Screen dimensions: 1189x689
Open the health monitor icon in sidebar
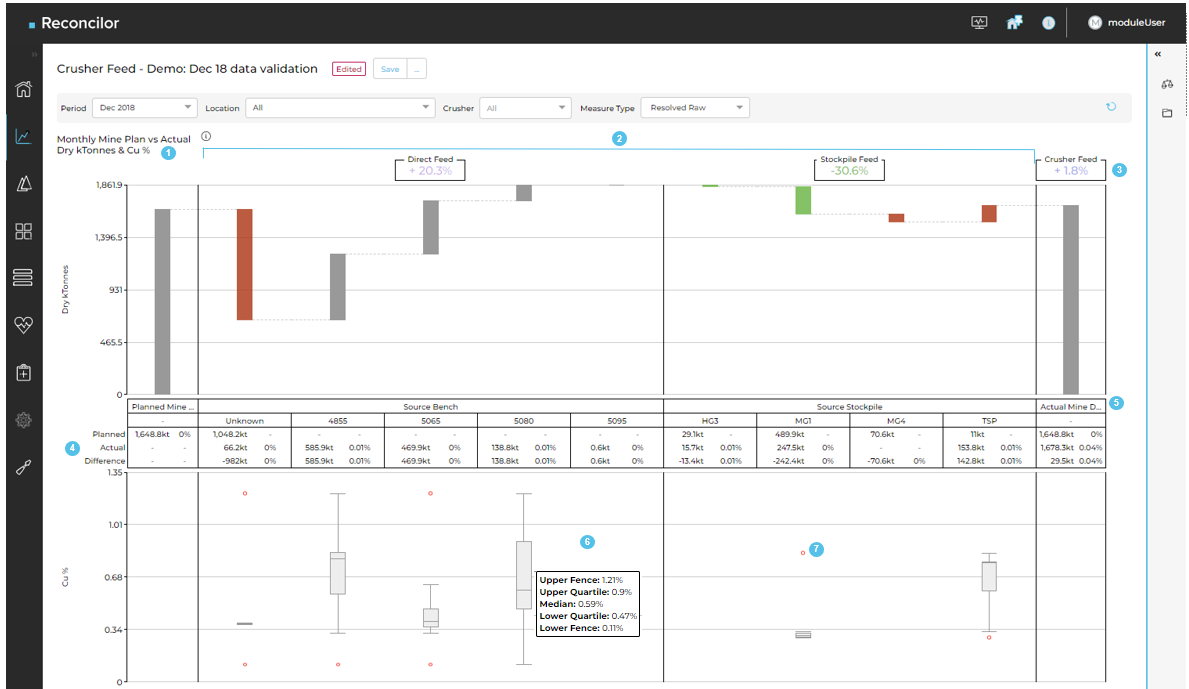(x=23, y=325)
